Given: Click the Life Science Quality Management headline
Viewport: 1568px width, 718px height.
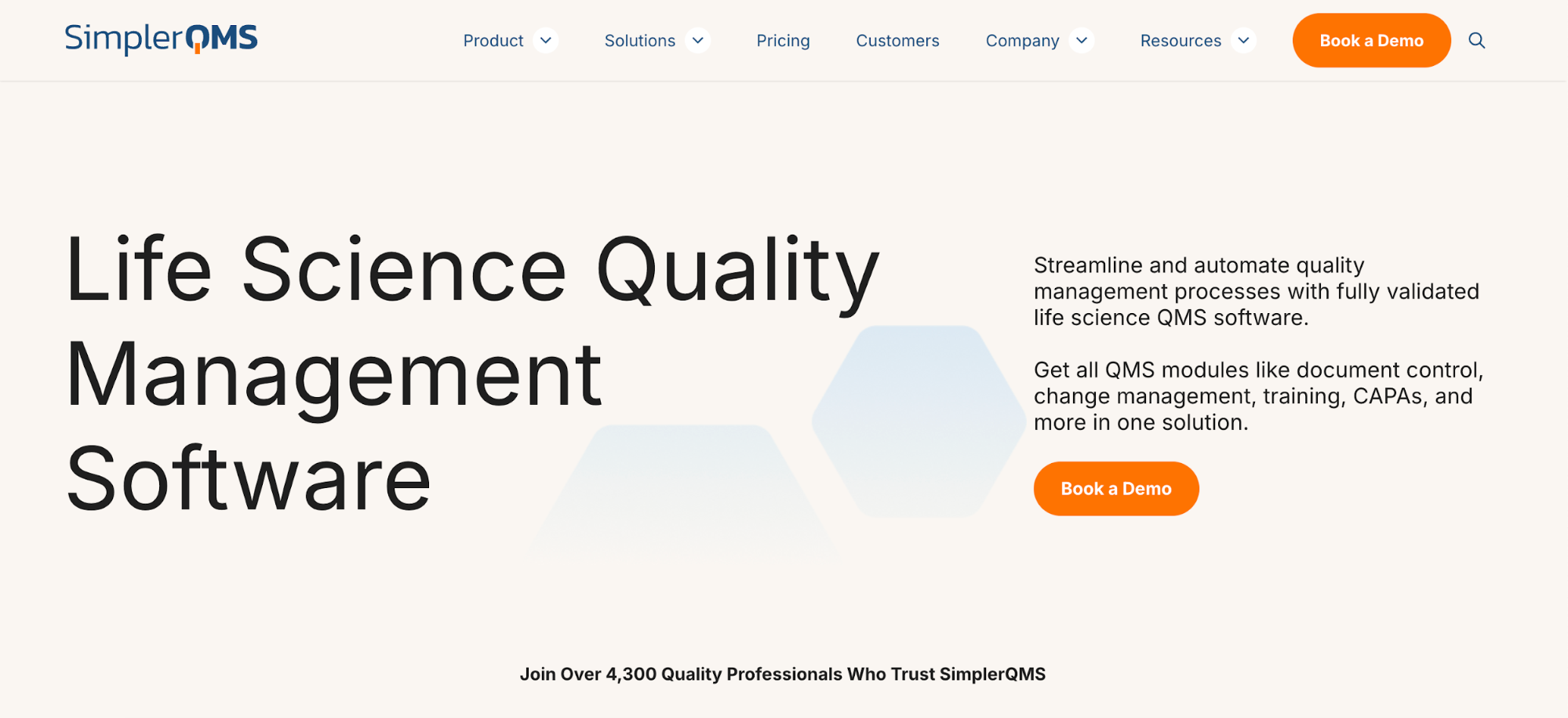Looking at the screenshot, I should [x=471, y=369].
